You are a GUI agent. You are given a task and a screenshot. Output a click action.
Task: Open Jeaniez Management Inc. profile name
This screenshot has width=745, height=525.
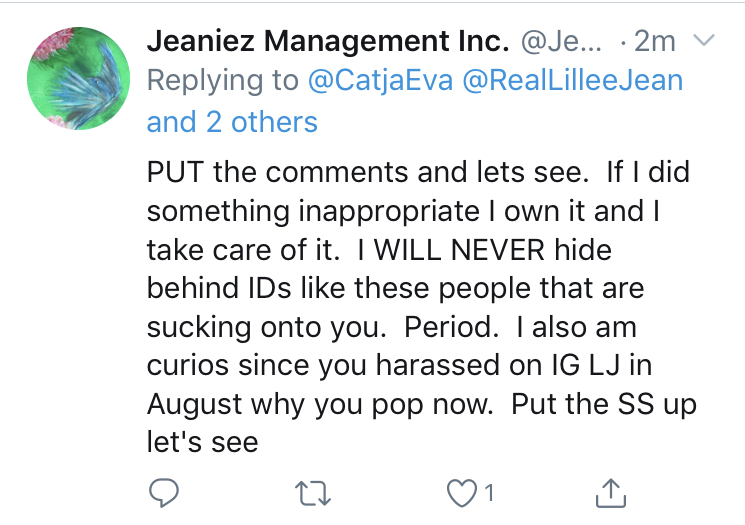[328, 41]
